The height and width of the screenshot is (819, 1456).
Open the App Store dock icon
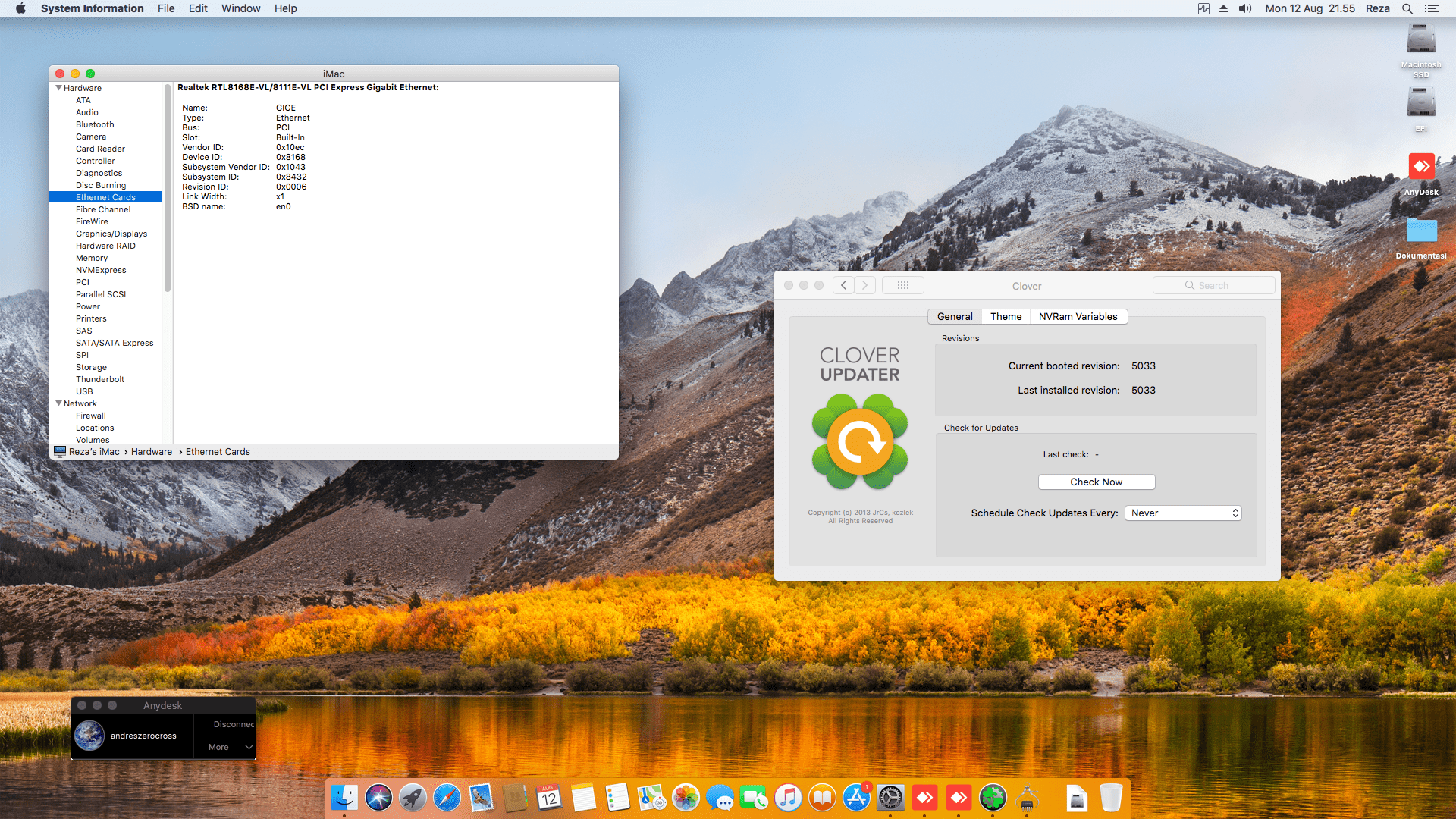pyautogui.click(x=856, y=798)
